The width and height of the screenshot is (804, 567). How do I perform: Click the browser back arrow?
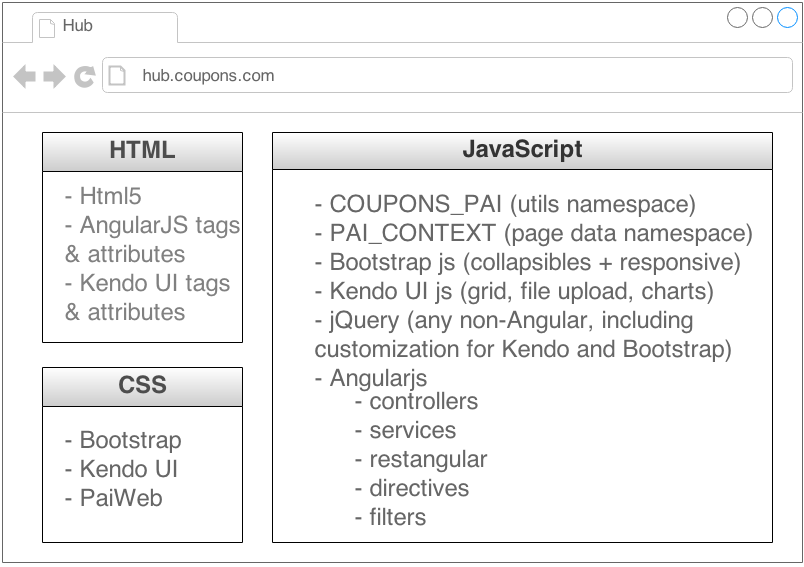25,77
